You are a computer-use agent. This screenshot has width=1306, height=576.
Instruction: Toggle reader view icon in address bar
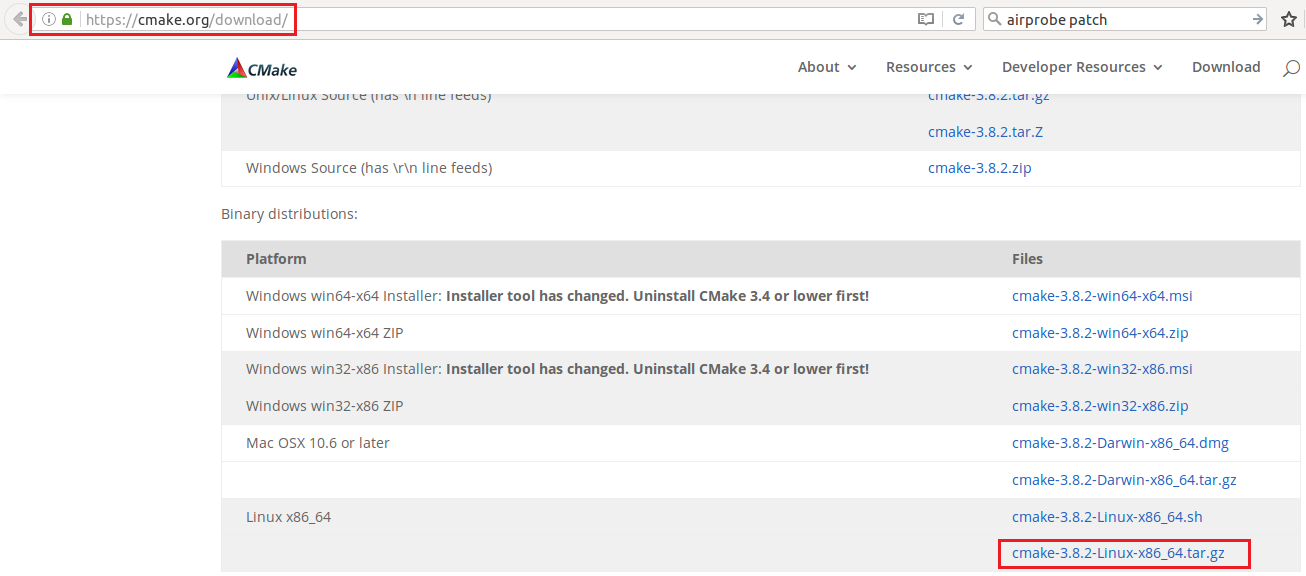tap(926, 19)
